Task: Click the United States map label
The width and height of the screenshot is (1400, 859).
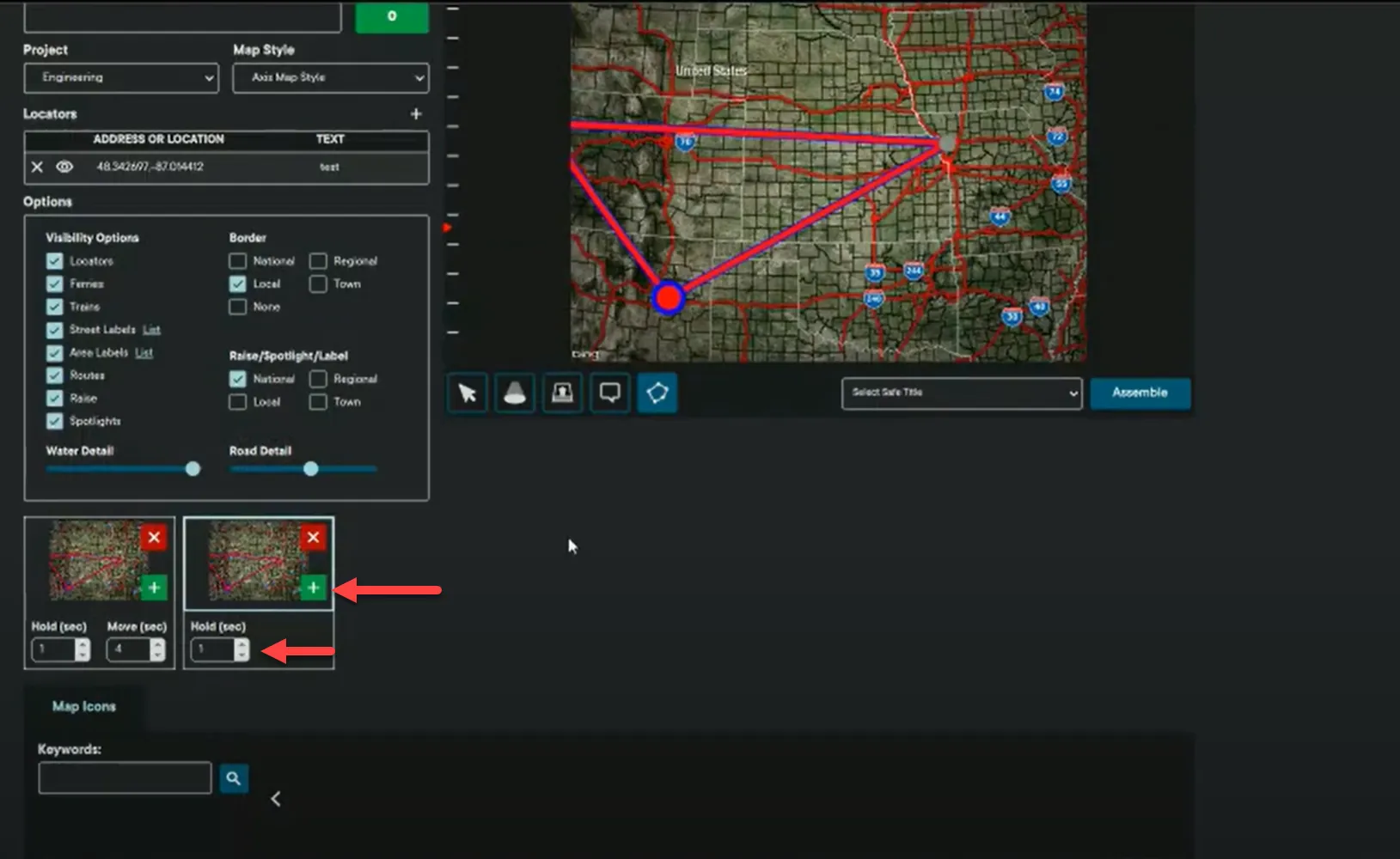Action: [711, 70]
